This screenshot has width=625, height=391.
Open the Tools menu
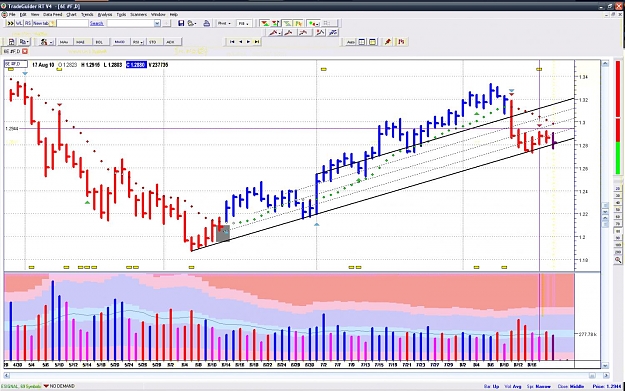[x=121, y=14]
